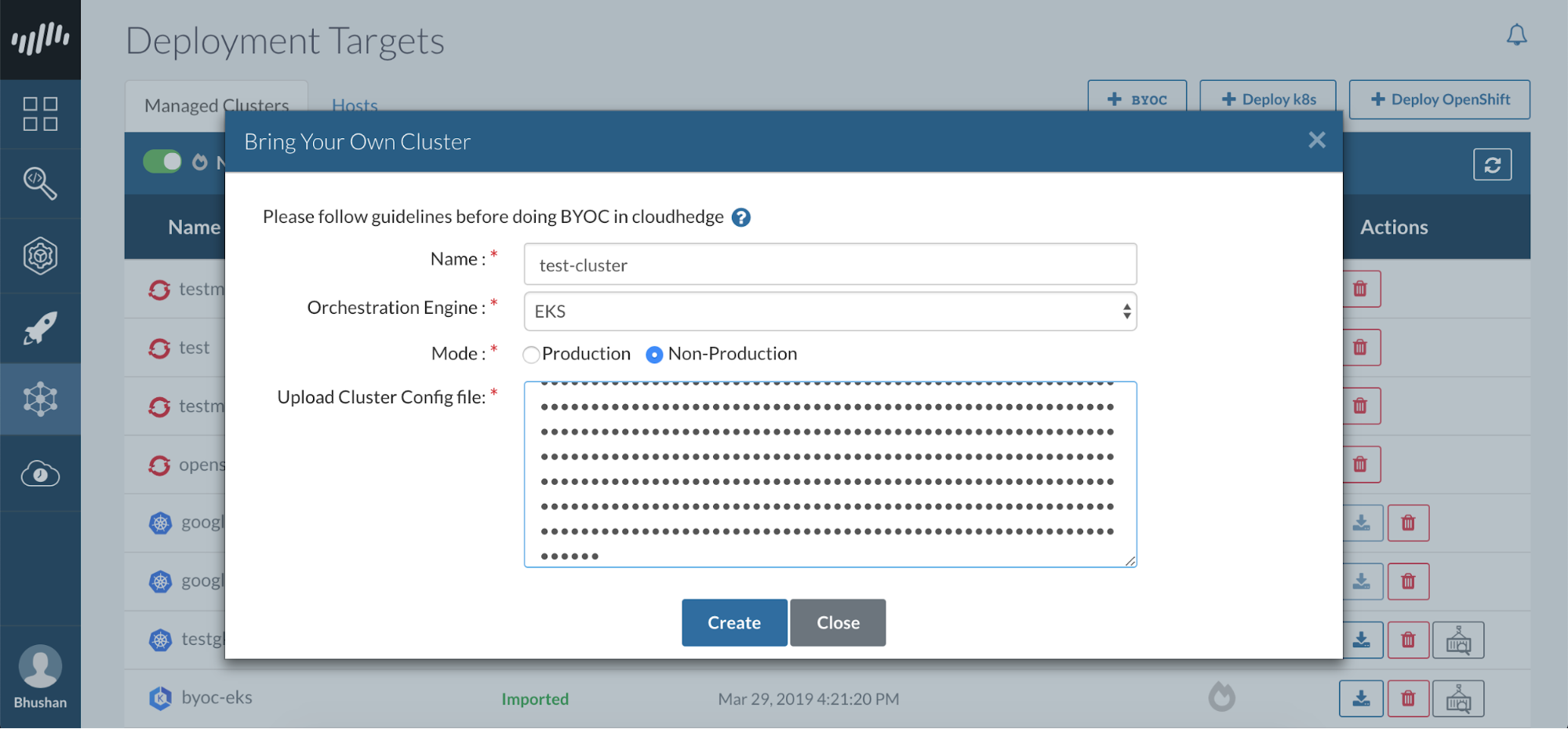Switch to the Managed Clusters tab

[216, 105]
